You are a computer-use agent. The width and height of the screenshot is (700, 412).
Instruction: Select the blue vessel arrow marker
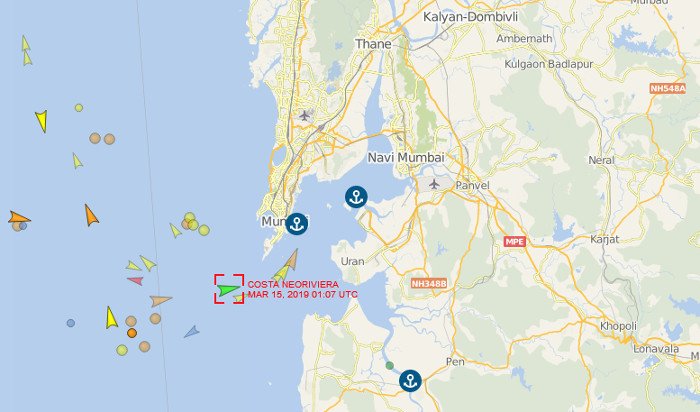click(192, 332)
